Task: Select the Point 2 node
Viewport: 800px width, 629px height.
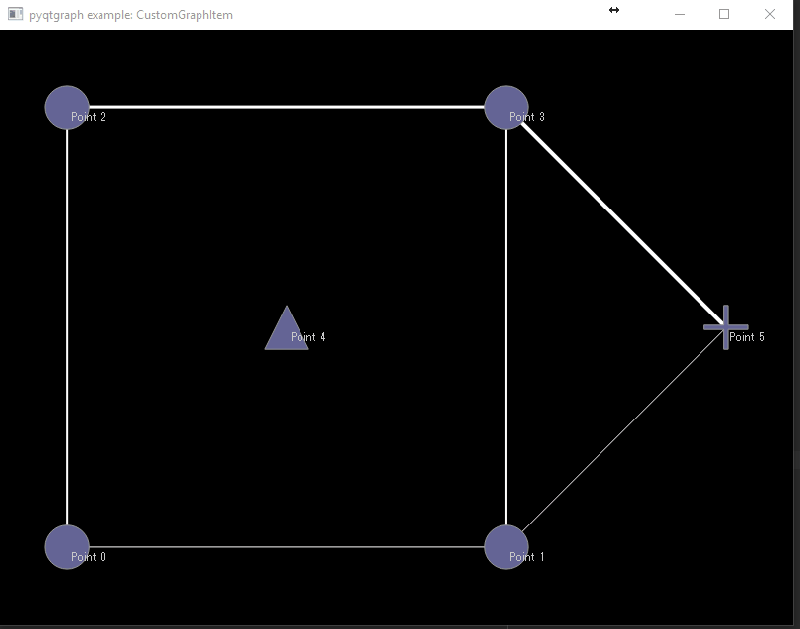Action: click(67, 106)
